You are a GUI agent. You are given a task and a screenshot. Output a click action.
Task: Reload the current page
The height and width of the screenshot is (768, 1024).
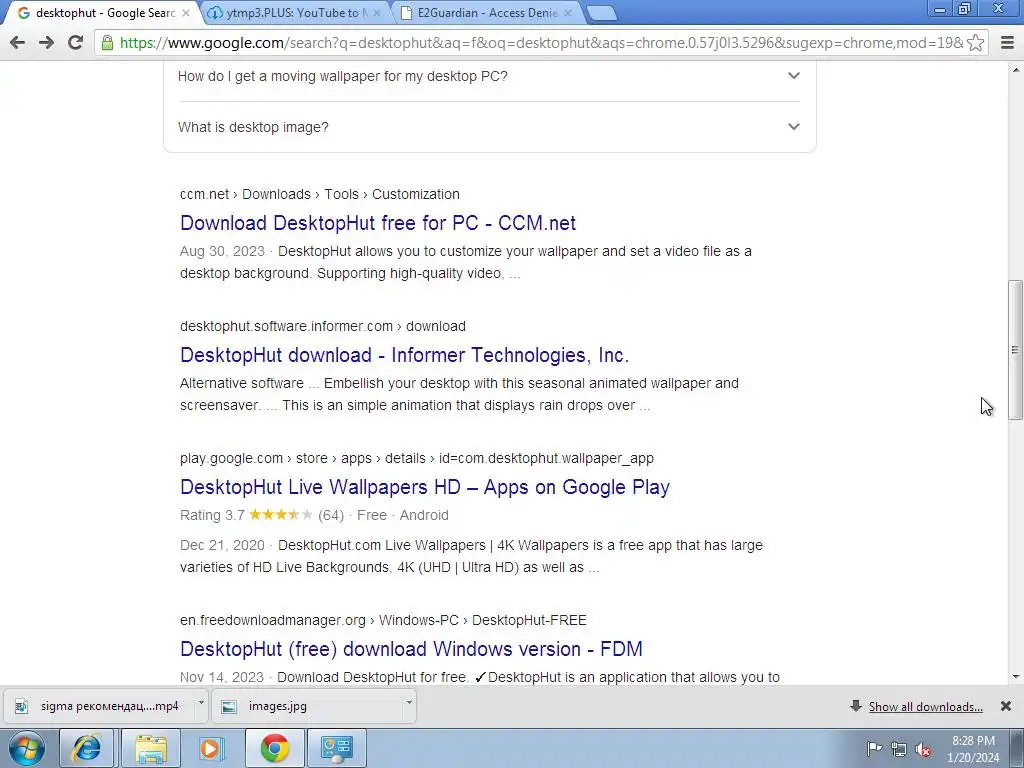coord(76,43)
